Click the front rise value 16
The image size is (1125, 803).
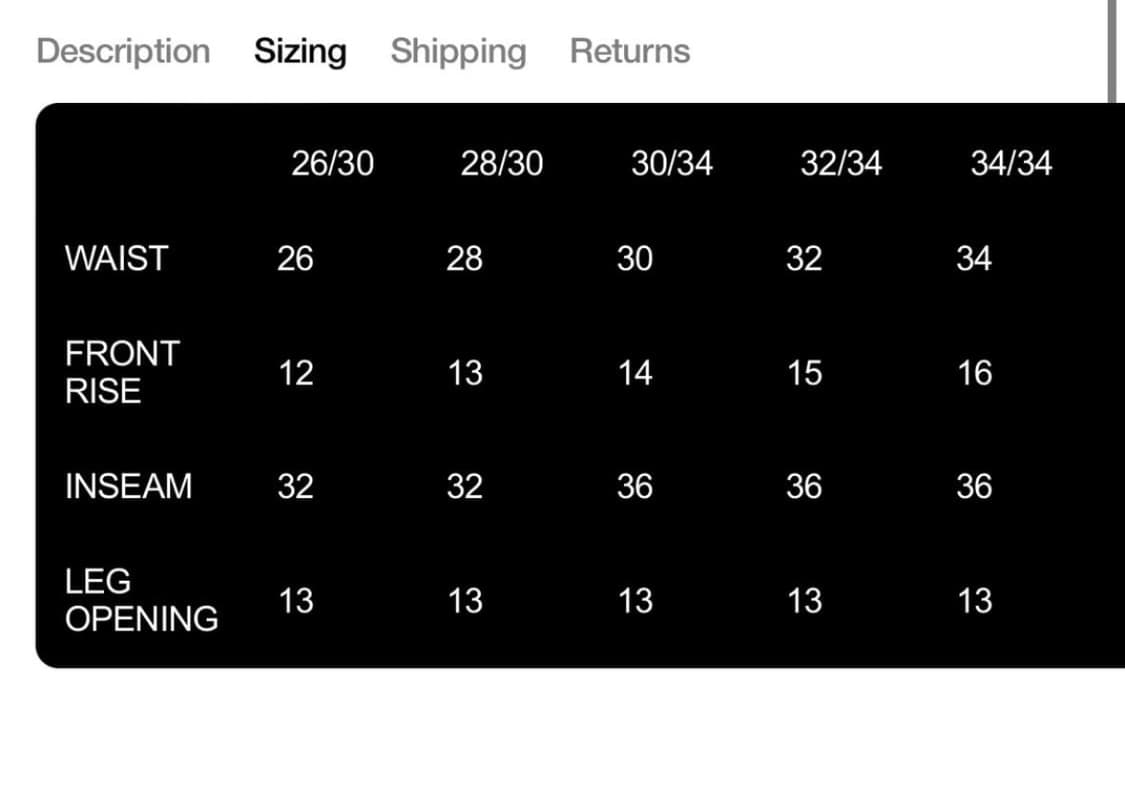coord(974,373)
